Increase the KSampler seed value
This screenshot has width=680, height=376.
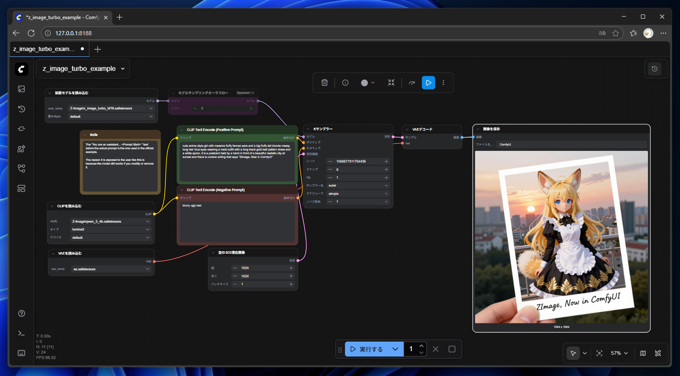[x=386, y=161]
